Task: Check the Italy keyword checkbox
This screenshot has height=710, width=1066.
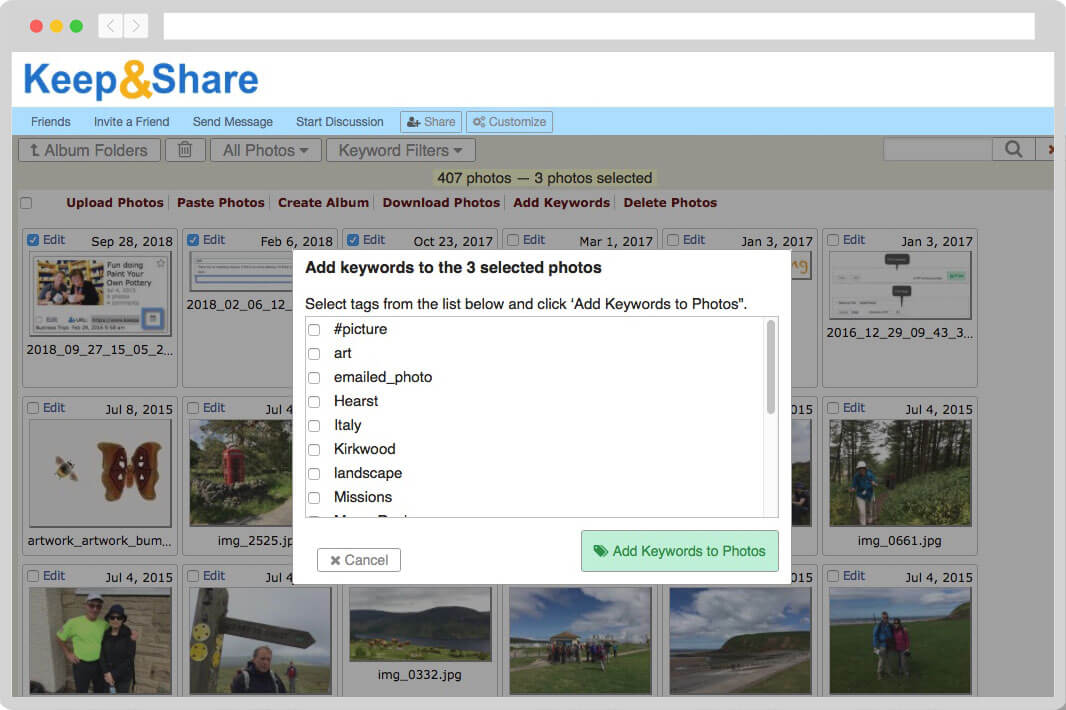Action: coord(314,425)
